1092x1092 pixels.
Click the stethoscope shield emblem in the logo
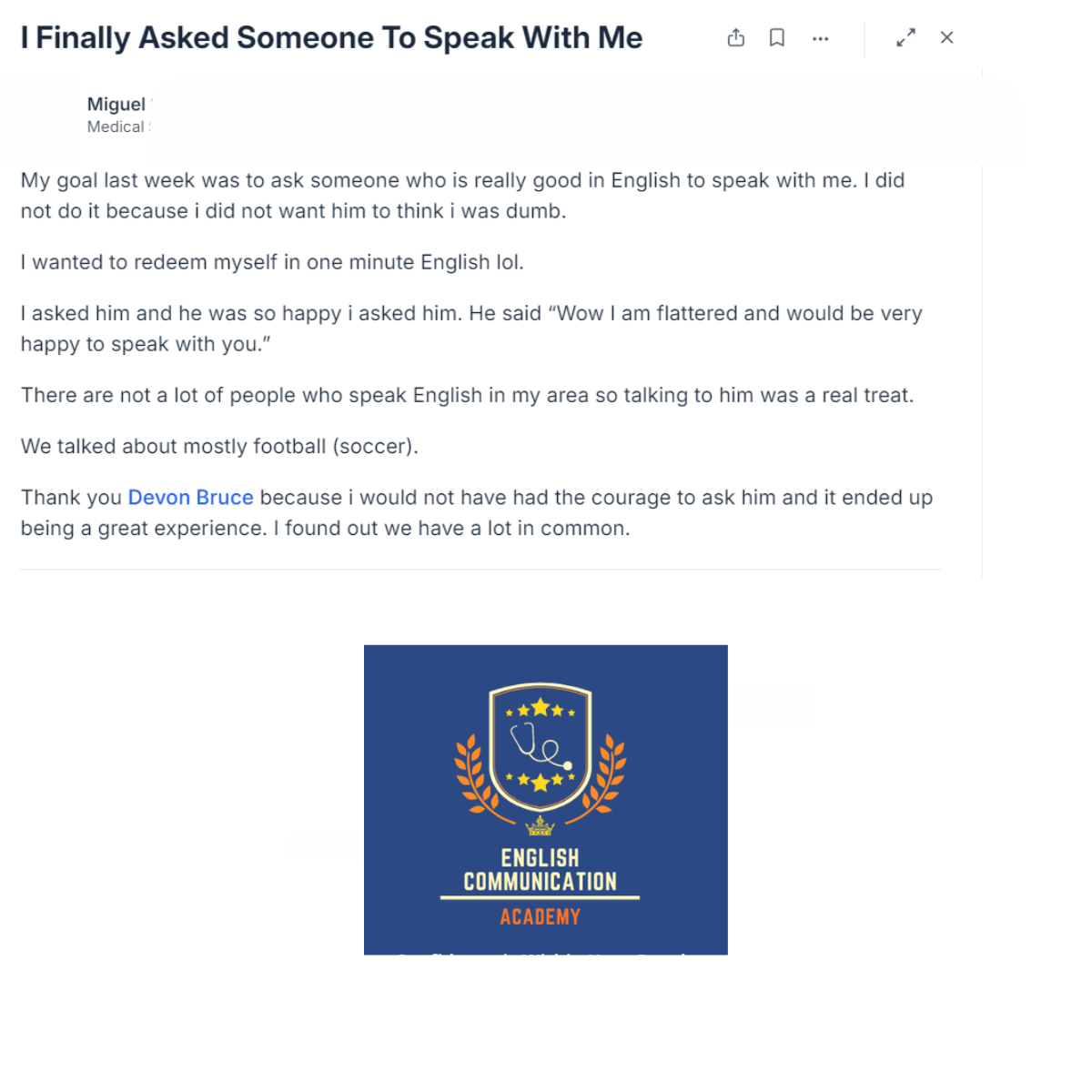541,746
